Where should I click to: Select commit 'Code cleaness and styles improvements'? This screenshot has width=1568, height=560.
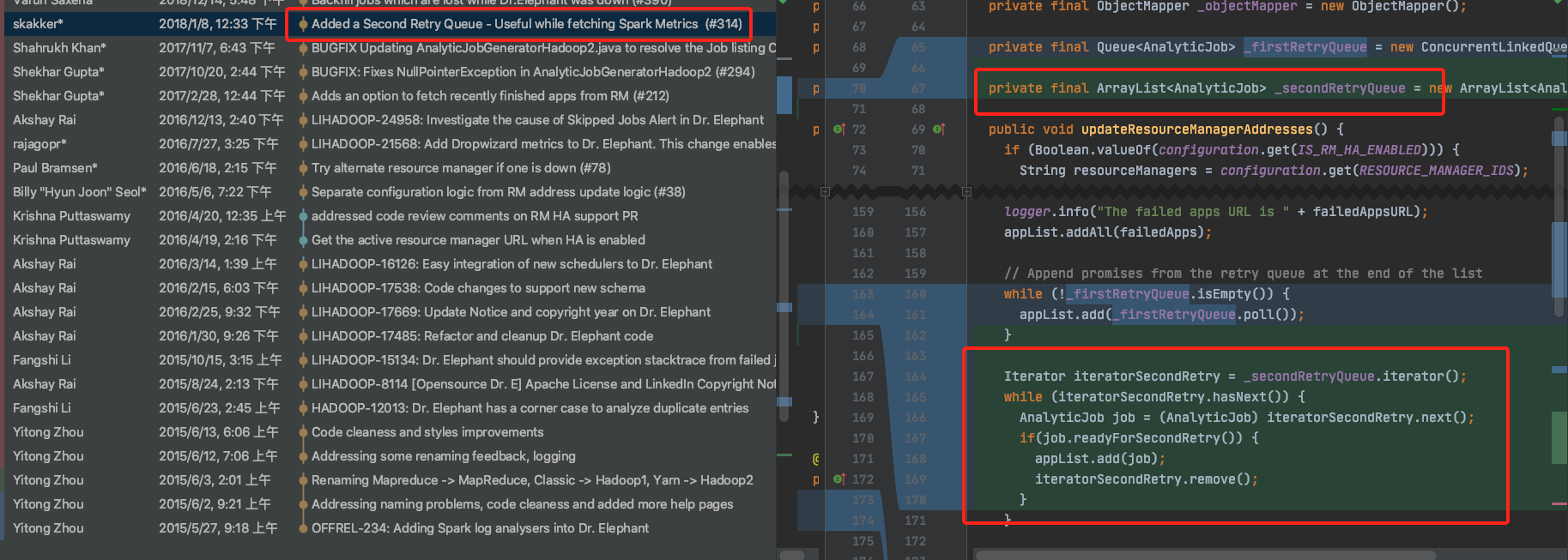pos(427,432)
